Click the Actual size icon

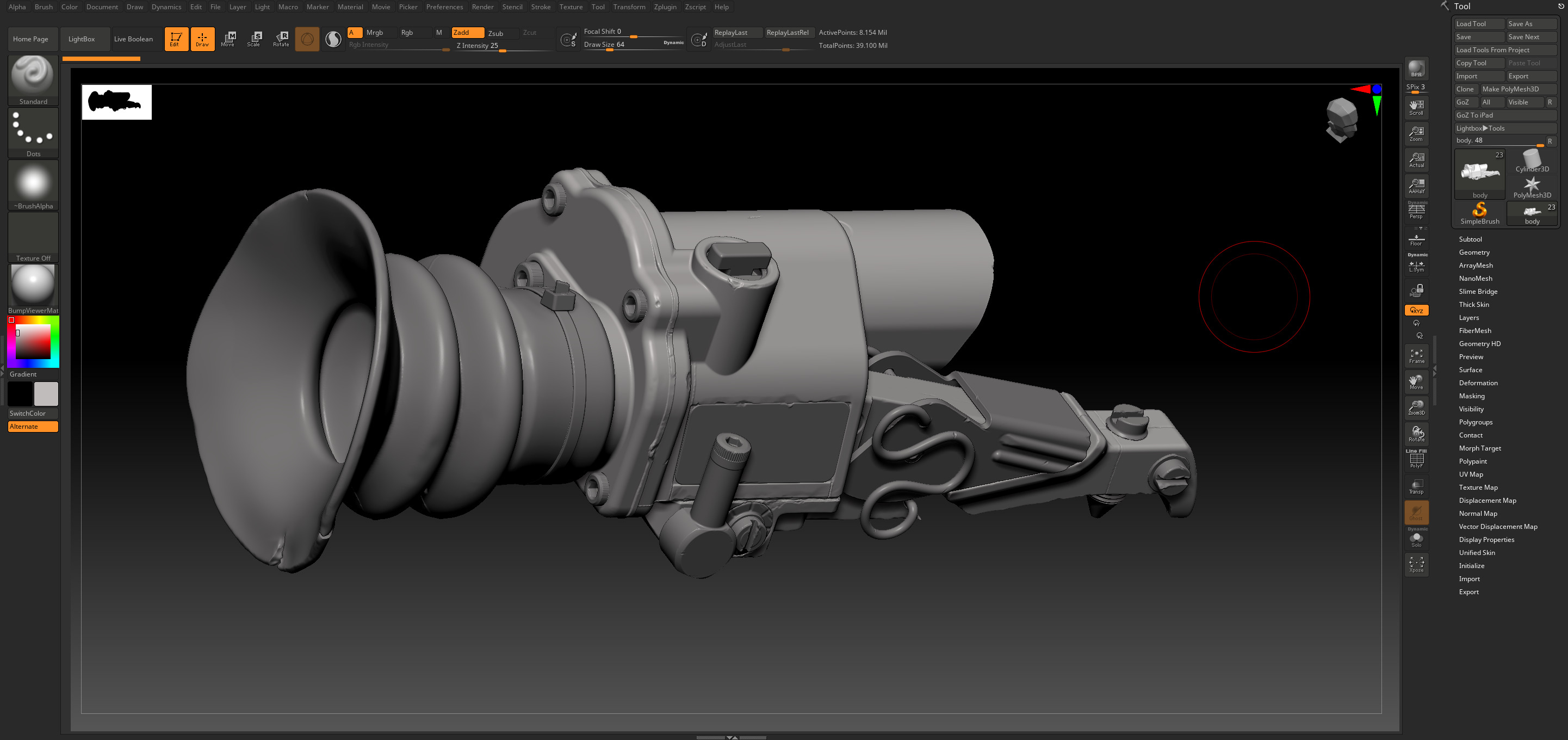click(x=1416, y=159)
